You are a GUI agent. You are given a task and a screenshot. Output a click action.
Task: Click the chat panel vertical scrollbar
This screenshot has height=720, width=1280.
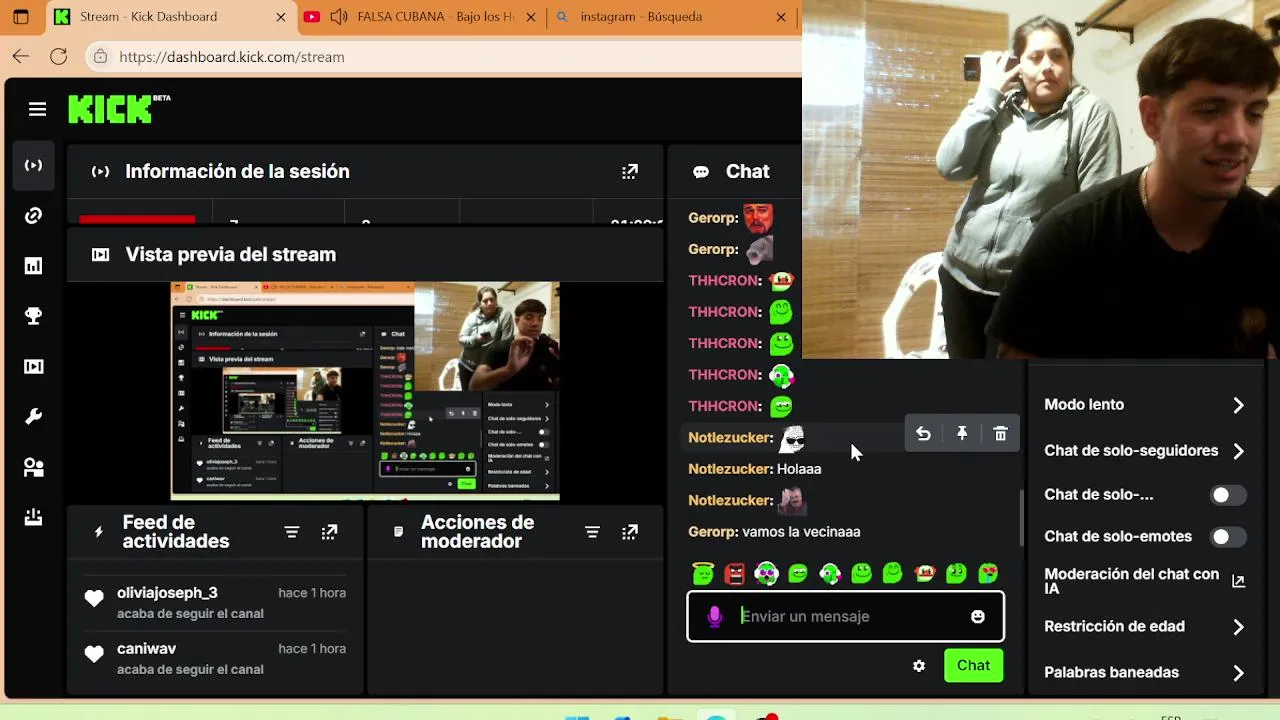tap(1021, 516)
